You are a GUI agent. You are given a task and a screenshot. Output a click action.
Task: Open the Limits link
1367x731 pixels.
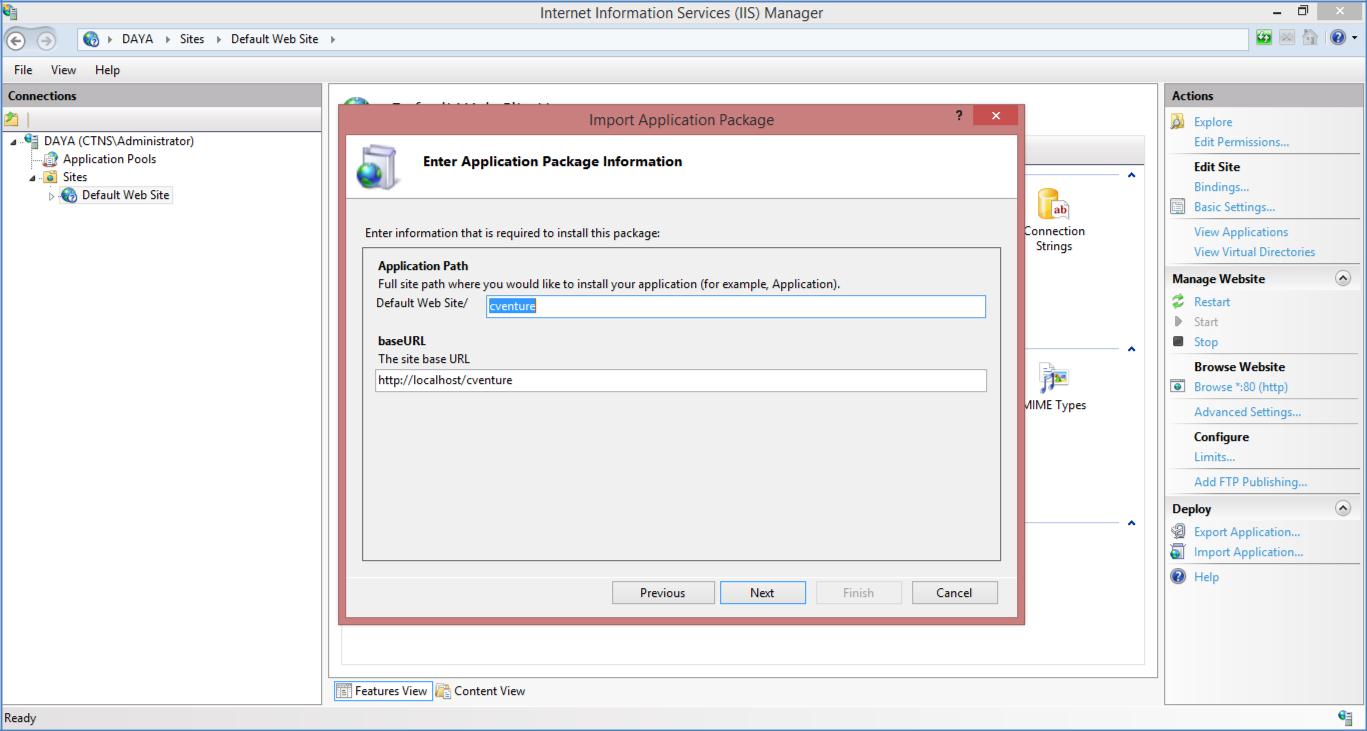point(1214,457)
